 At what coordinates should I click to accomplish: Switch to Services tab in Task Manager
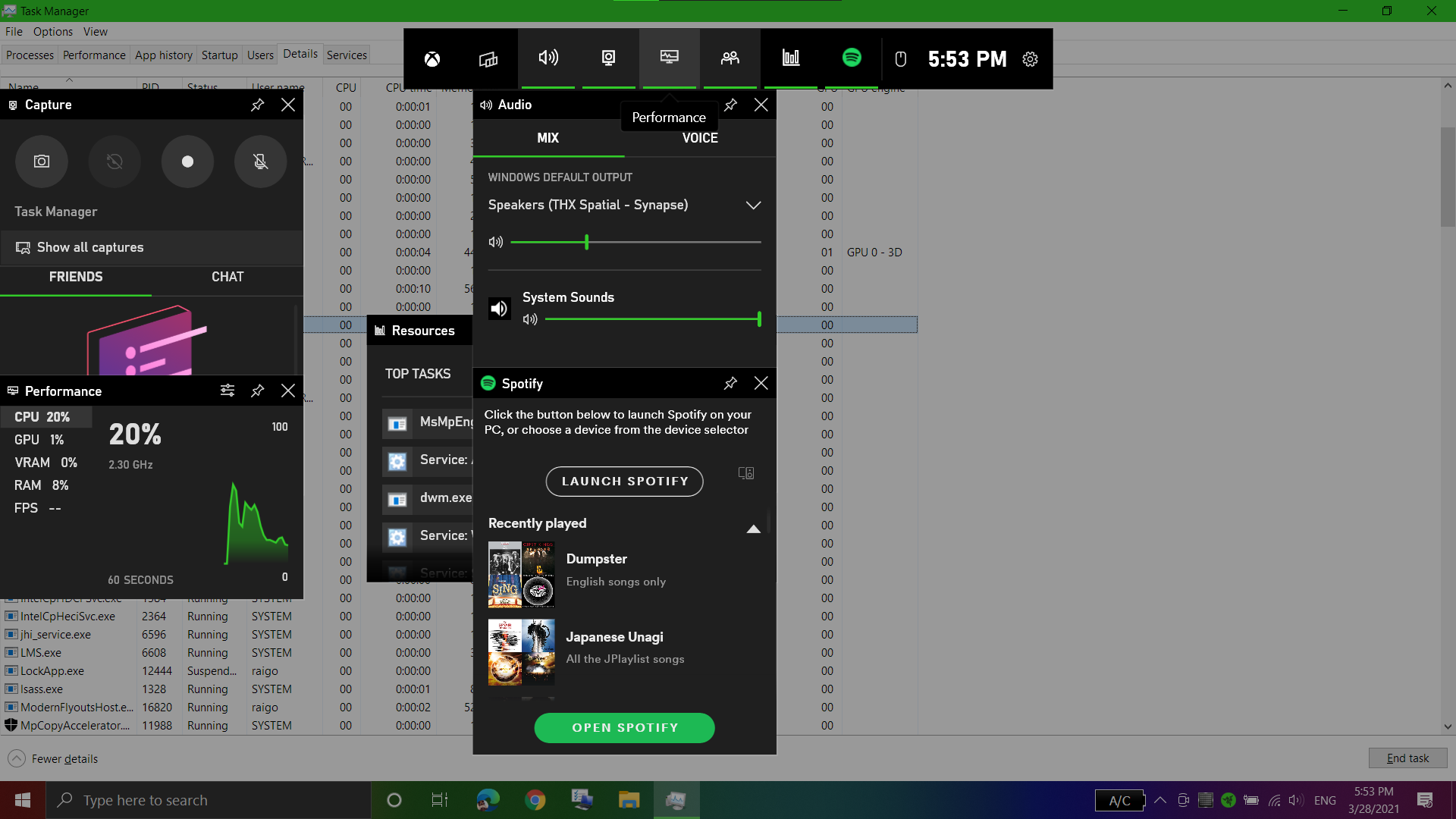tap(347, 55)
